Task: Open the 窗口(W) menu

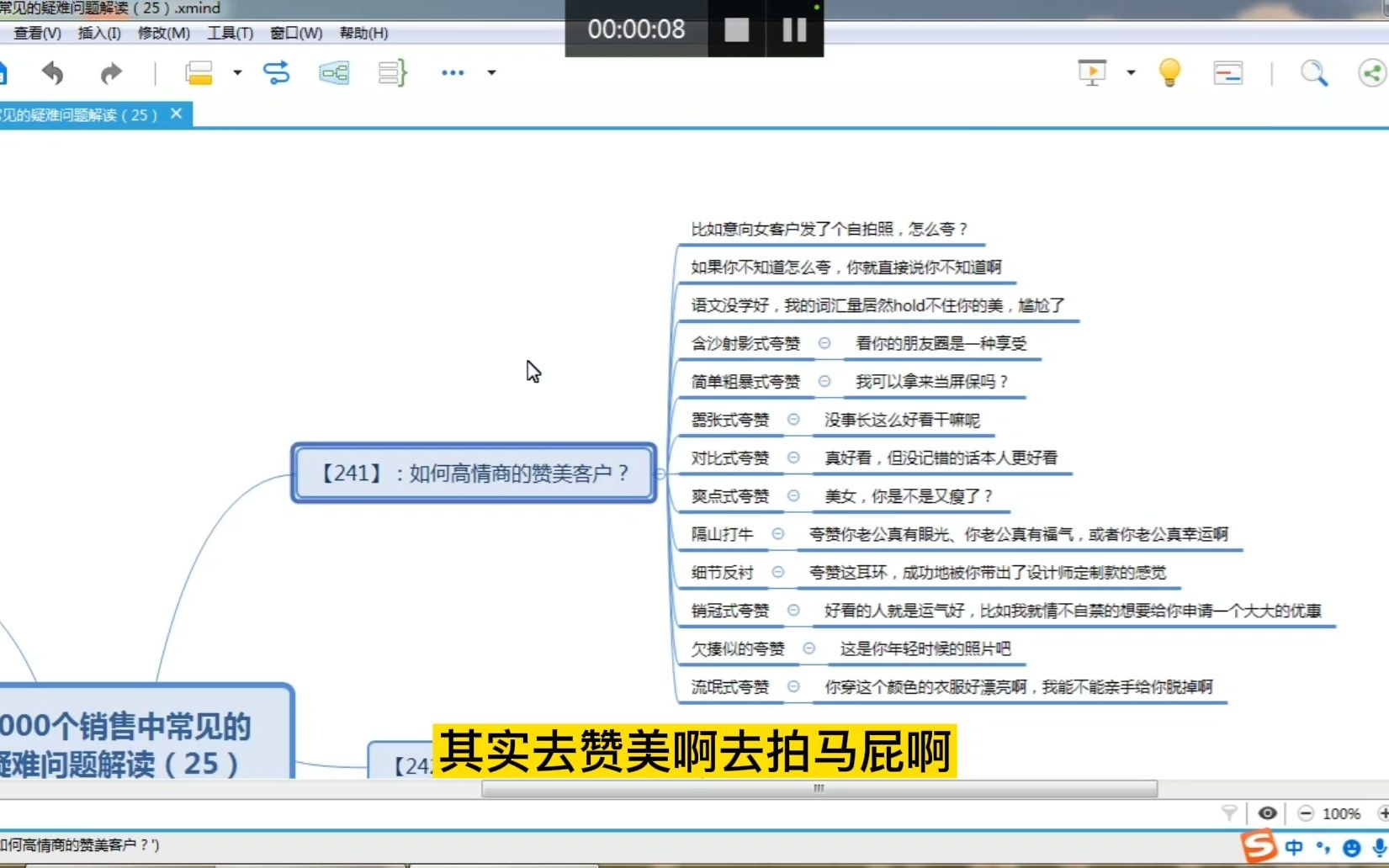Action: [295, 33]
